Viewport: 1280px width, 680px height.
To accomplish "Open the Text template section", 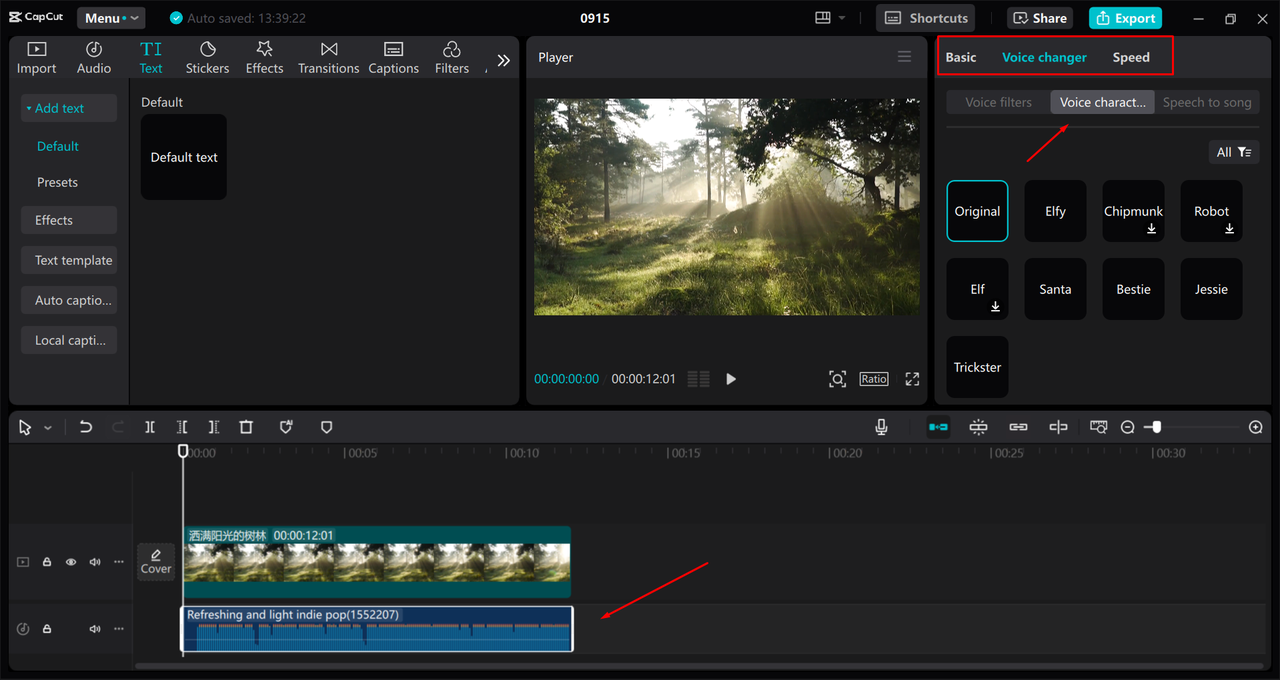I will tap(69, 260).
